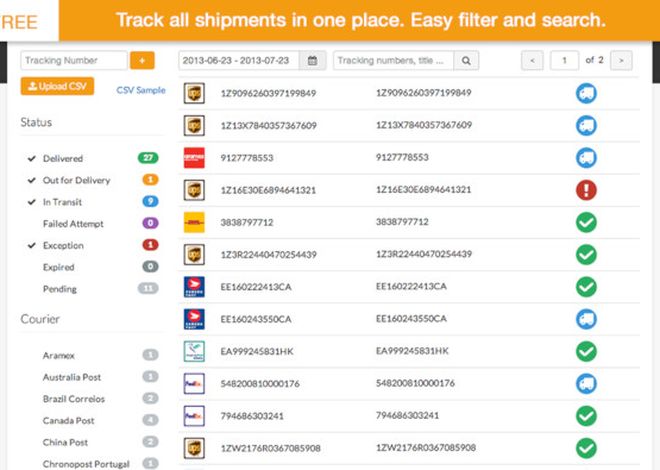Click the calendar icon beside date range

pos(312,61)
